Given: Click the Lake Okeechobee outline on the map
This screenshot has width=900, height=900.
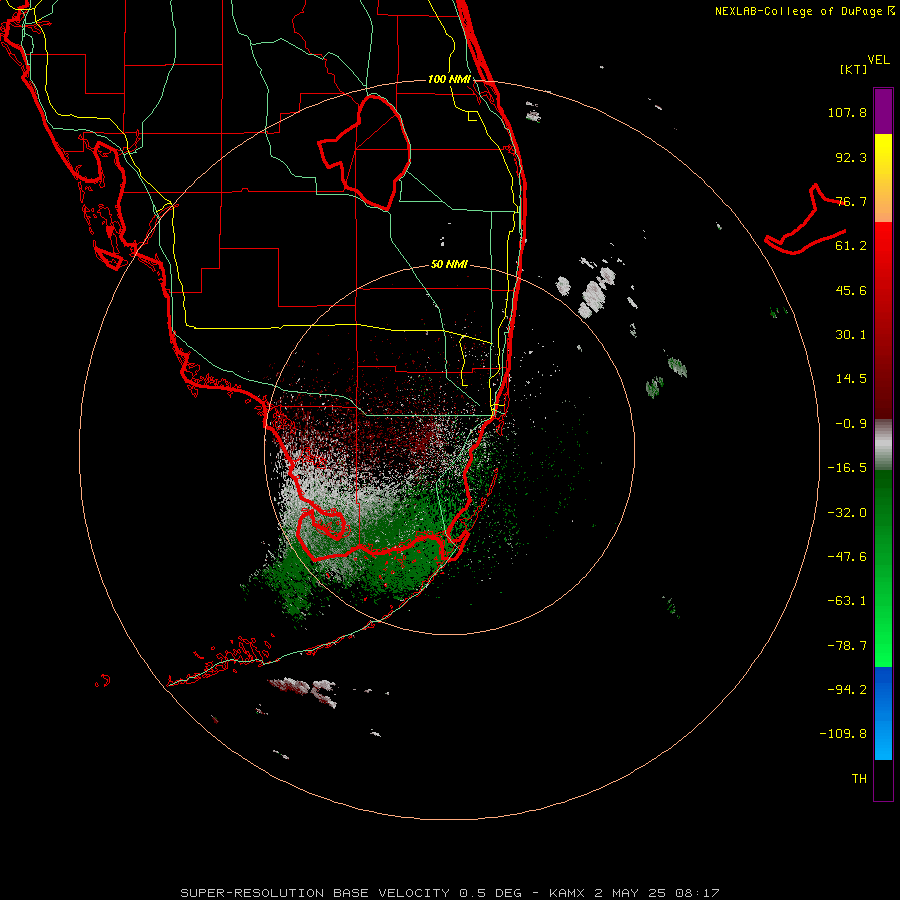Looking at the screenshot, I should click(365, 152).
